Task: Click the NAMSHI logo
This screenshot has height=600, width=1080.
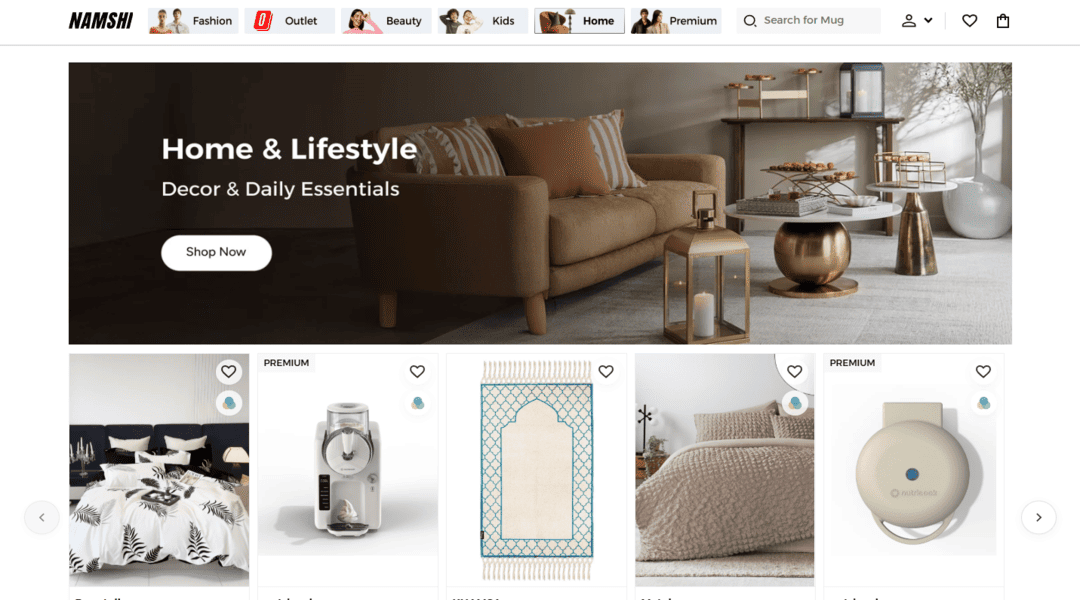Action: point(101,21)
